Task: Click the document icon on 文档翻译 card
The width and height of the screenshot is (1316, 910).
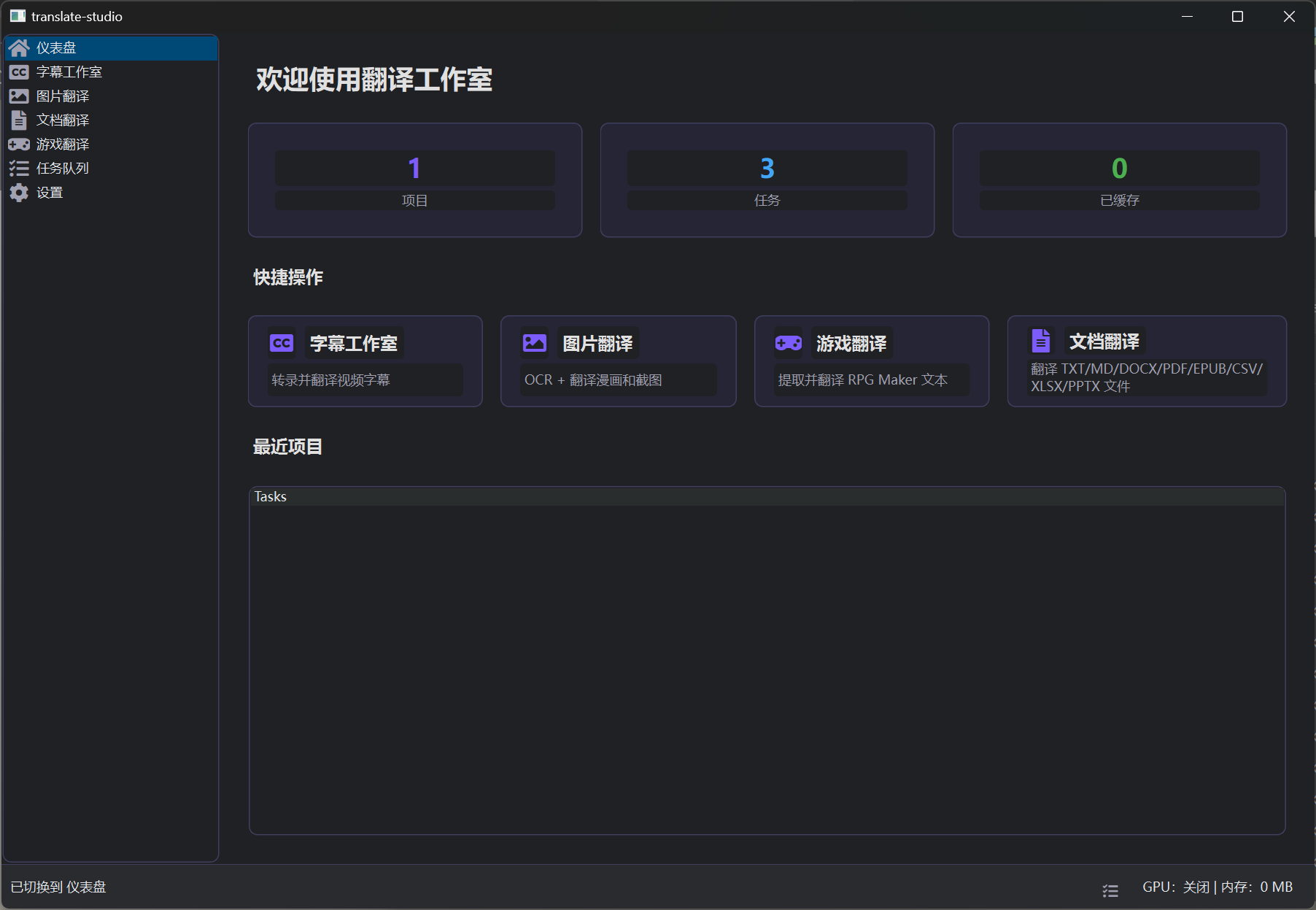Action: pyautogui.click(x=1042, y=340)
